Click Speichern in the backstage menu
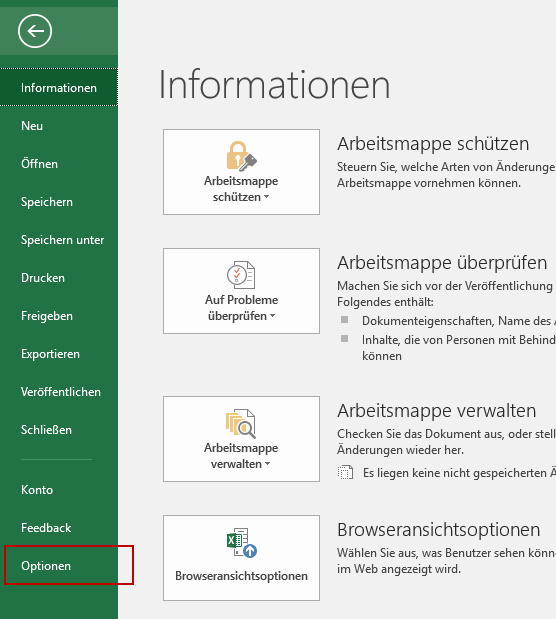 point(59,202)
